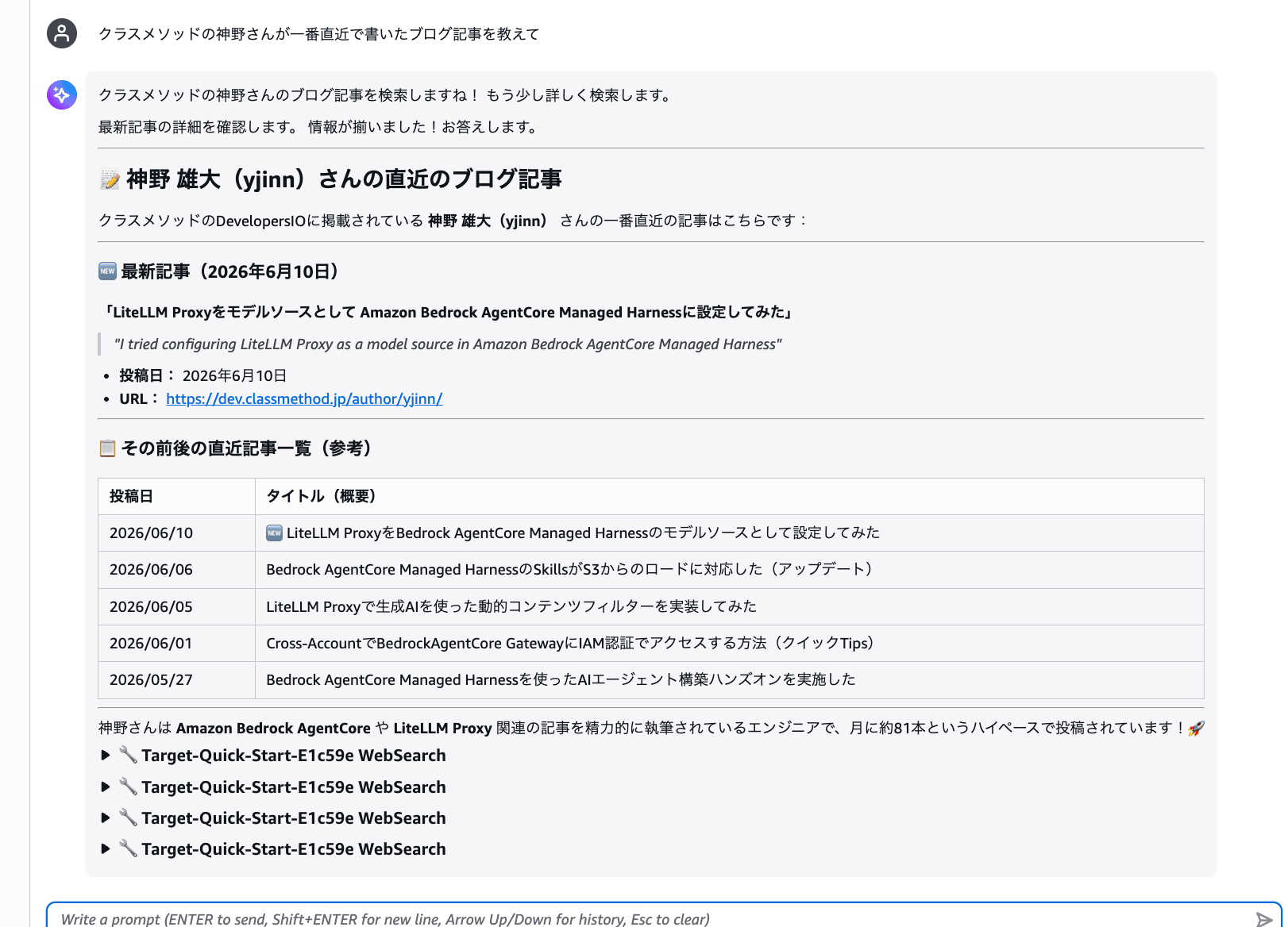Image resolution: width=1288 pixels, height=927 pixels.
Task: Expand the third Target-Quick-Start-E1c59e WebSearch triangle
Action: coord(106,817)
